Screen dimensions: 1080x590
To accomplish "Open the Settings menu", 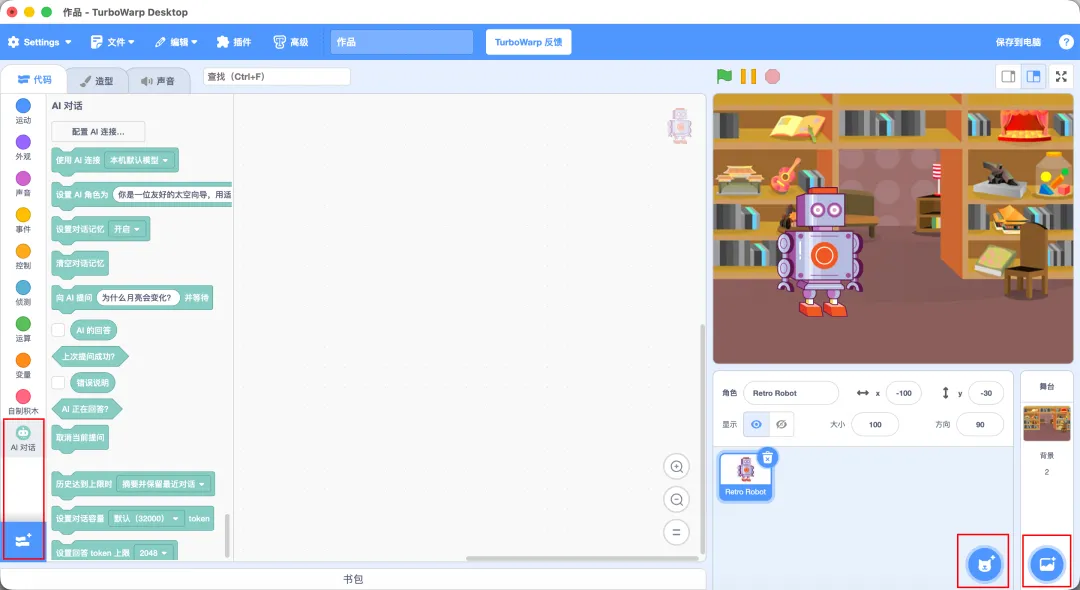I will (39, 42).
